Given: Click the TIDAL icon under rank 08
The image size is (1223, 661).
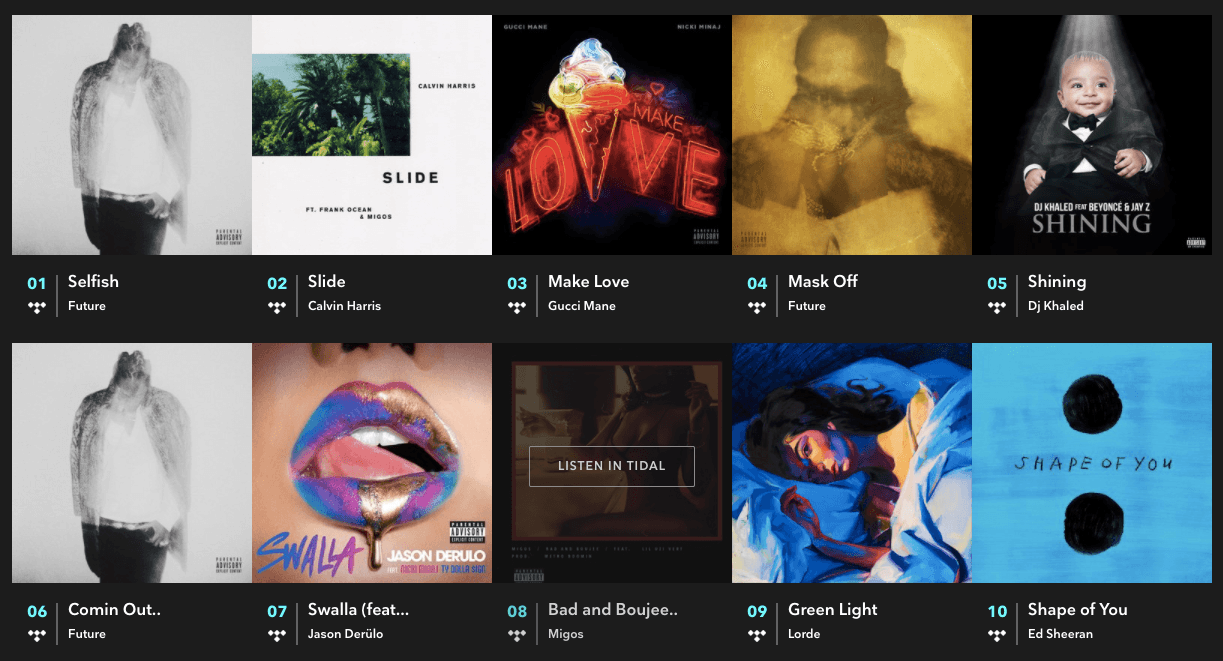Looking at the screenshot, I should tap(517, 634).
